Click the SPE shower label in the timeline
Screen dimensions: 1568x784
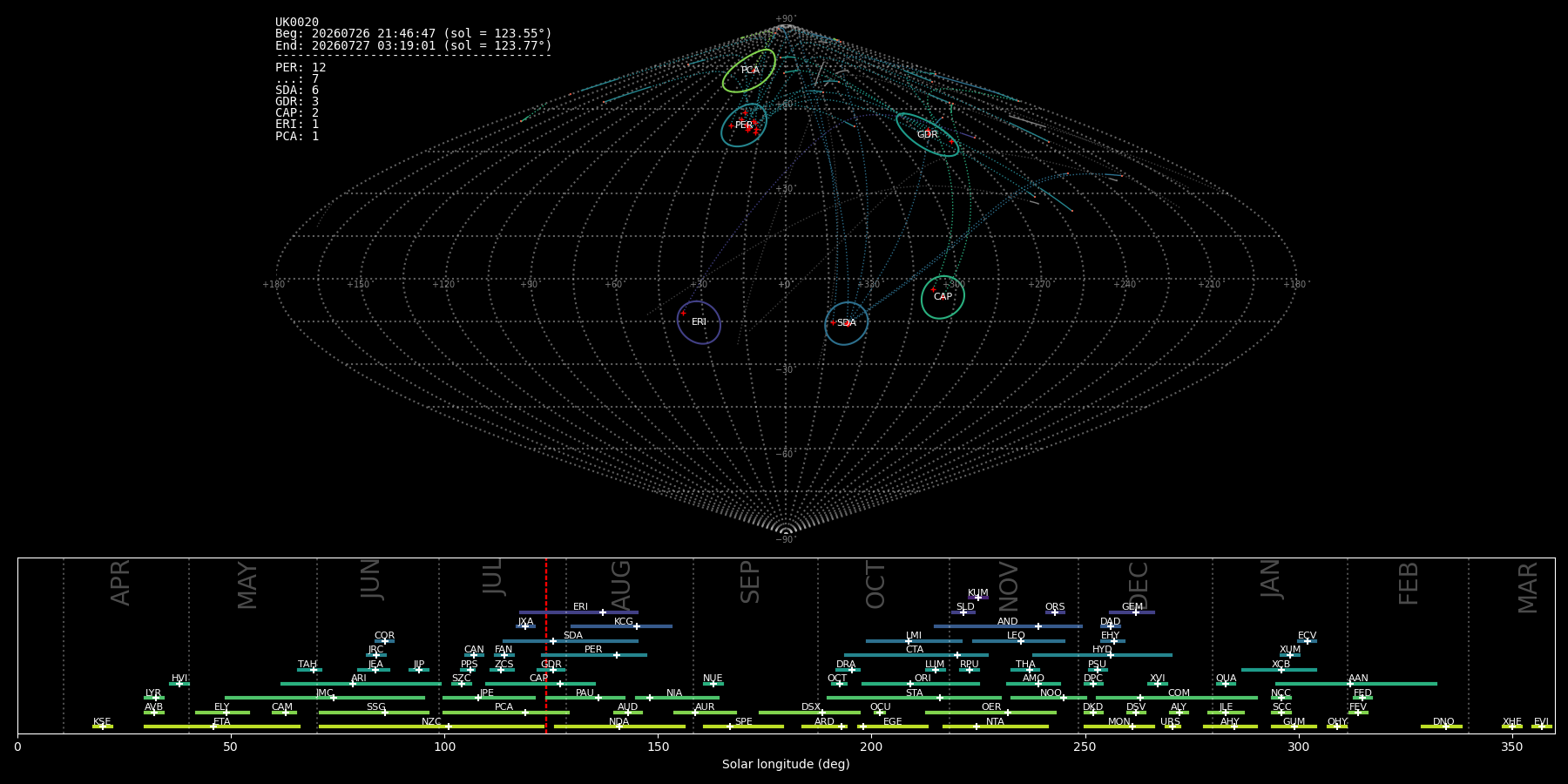(x=743, y=722)
